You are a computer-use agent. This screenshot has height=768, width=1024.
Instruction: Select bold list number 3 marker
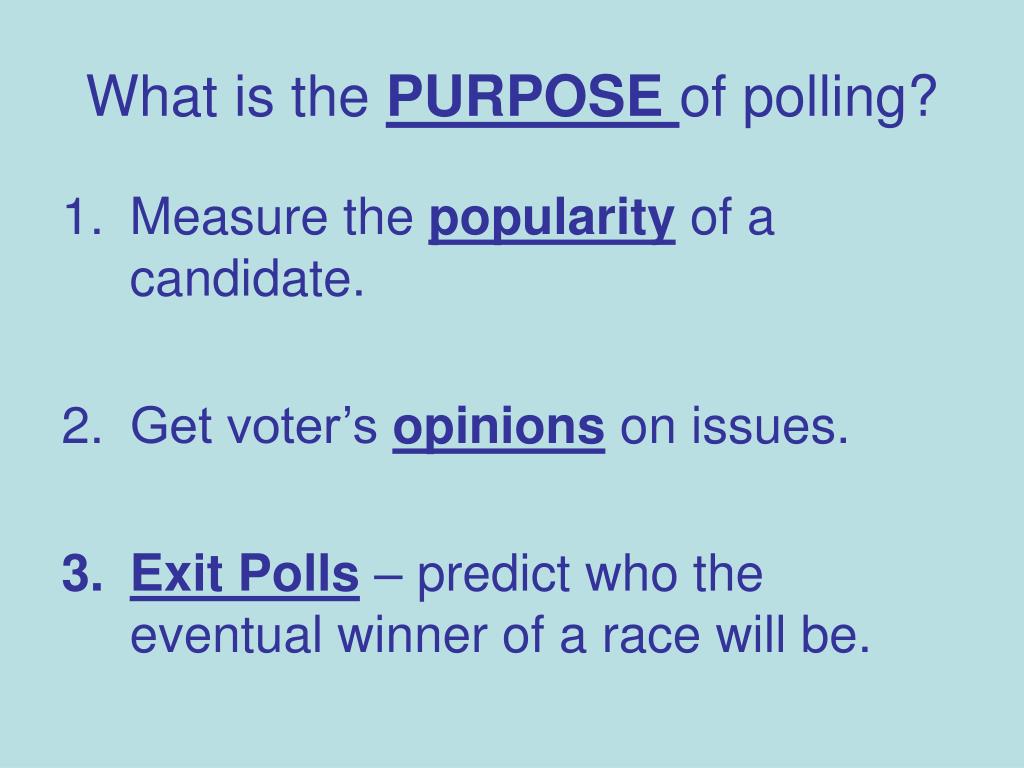[82, 573]
